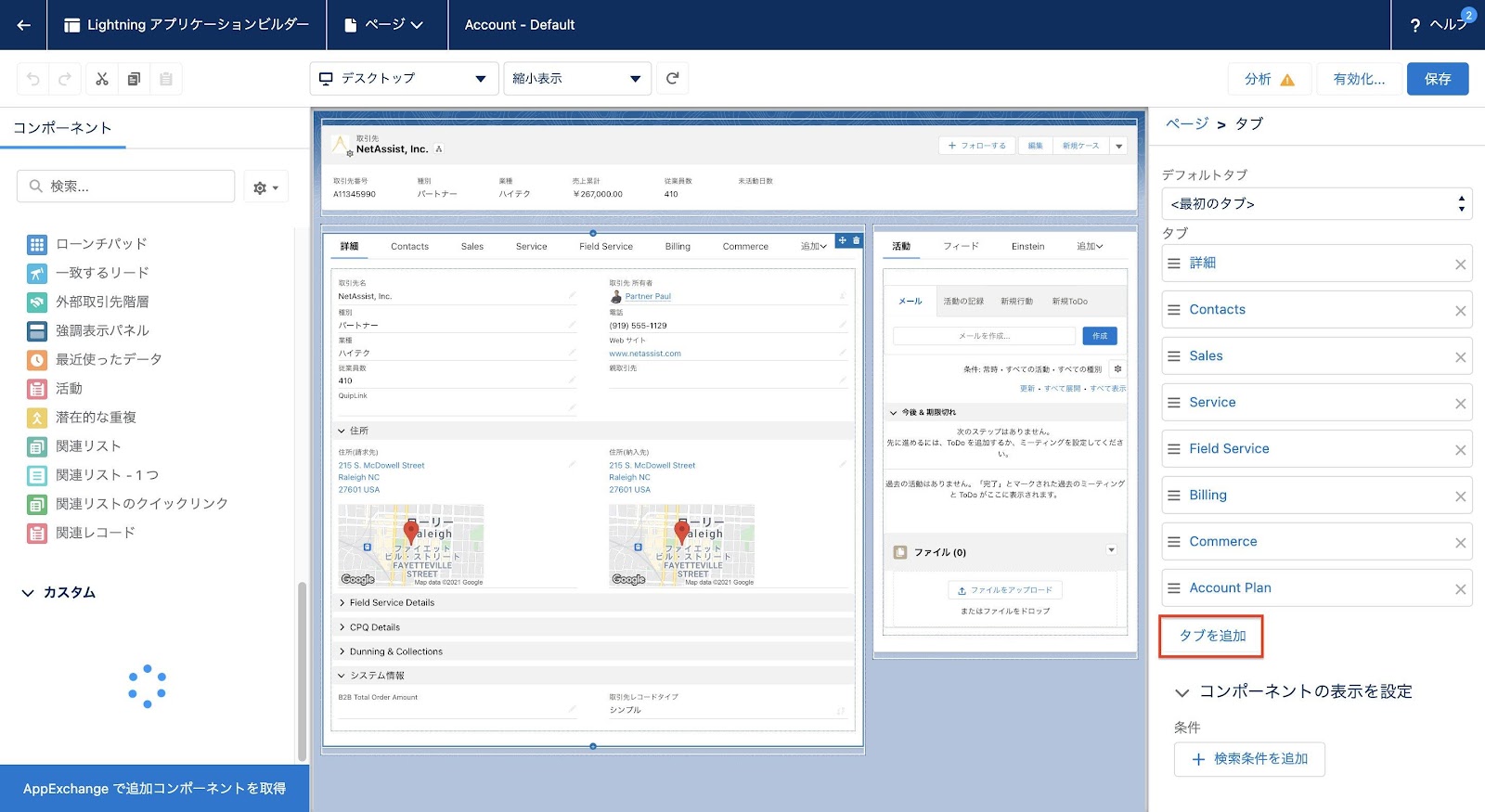This screenshot has width=1485, height=812.
Task: Remove the Account Plan tab with its X
Action: click(x=1460, y=589)
